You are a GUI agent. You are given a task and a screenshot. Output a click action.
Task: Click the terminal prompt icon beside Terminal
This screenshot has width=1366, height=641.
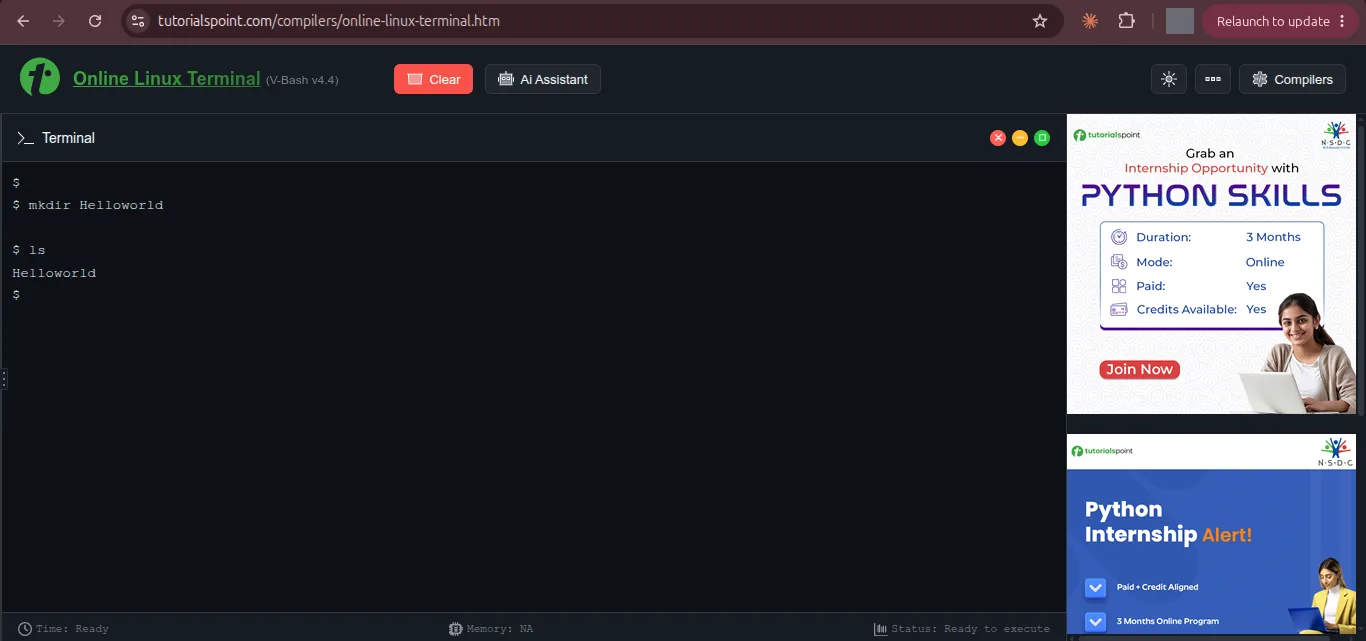(x=25, y=138)
